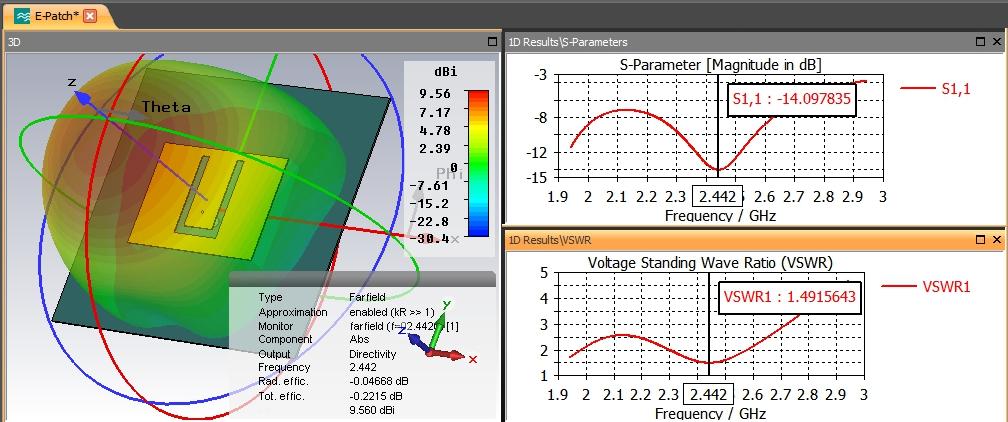1008x422 pixels.
Task: Click the 9.56 maximum value on color scale
Action: (435, 94)
